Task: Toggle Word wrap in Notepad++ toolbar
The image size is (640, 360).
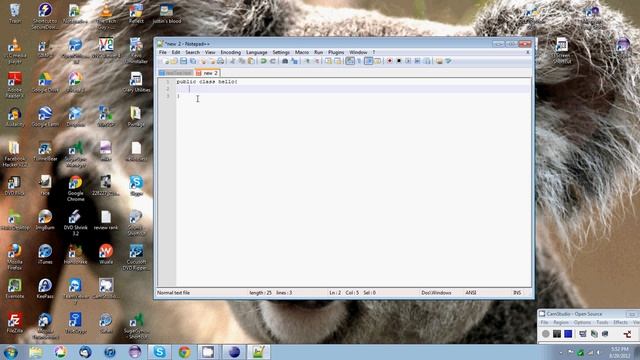Action: [350, 61]
